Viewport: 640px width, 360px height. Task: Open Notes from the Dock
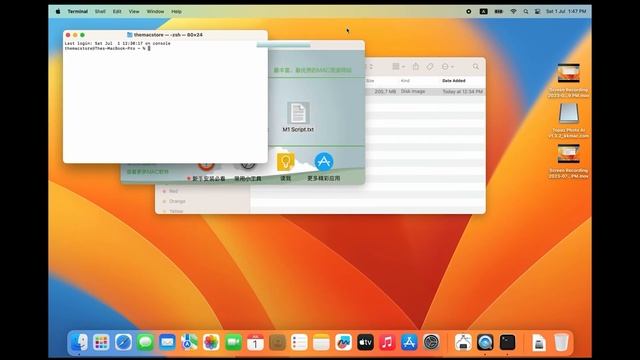click(321, 342)
